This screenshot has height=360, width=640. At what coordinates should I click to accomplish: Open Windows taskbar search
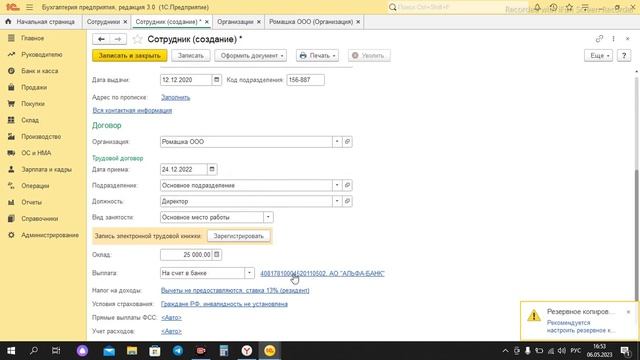[x=34, y=351]
